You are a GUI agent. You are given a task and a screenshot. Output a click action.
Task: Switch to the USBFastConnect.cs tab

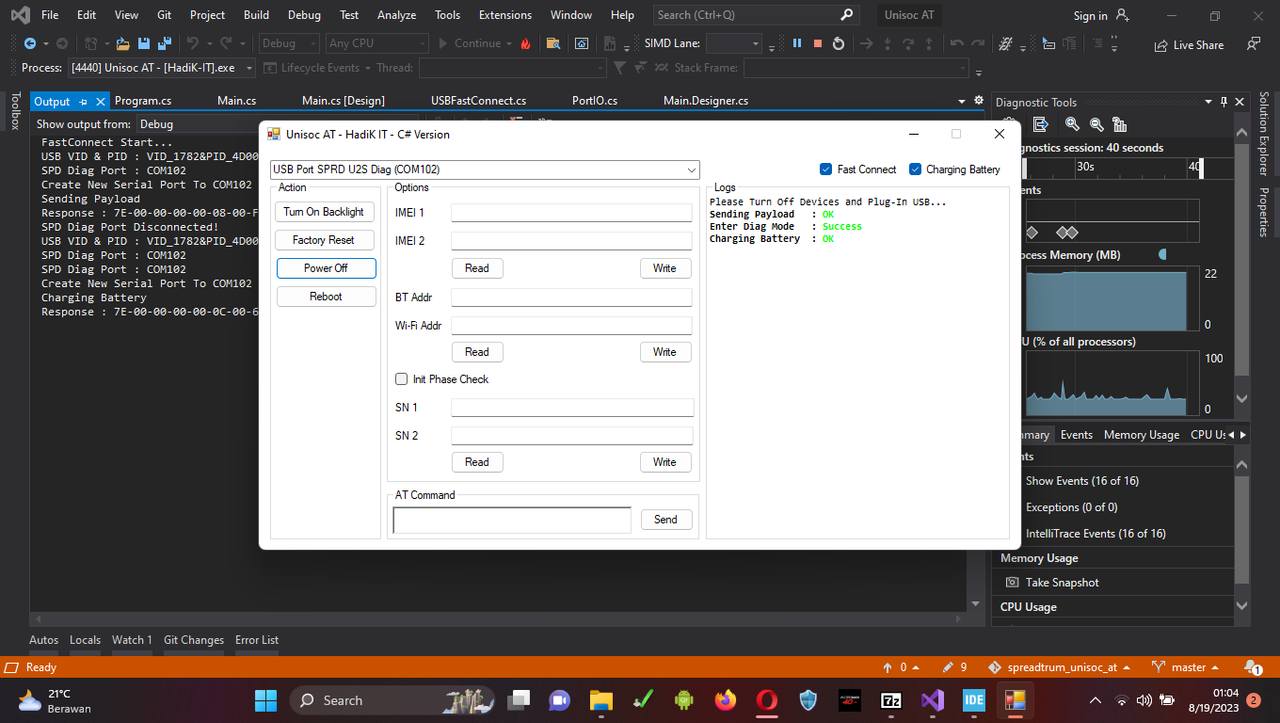478,101
